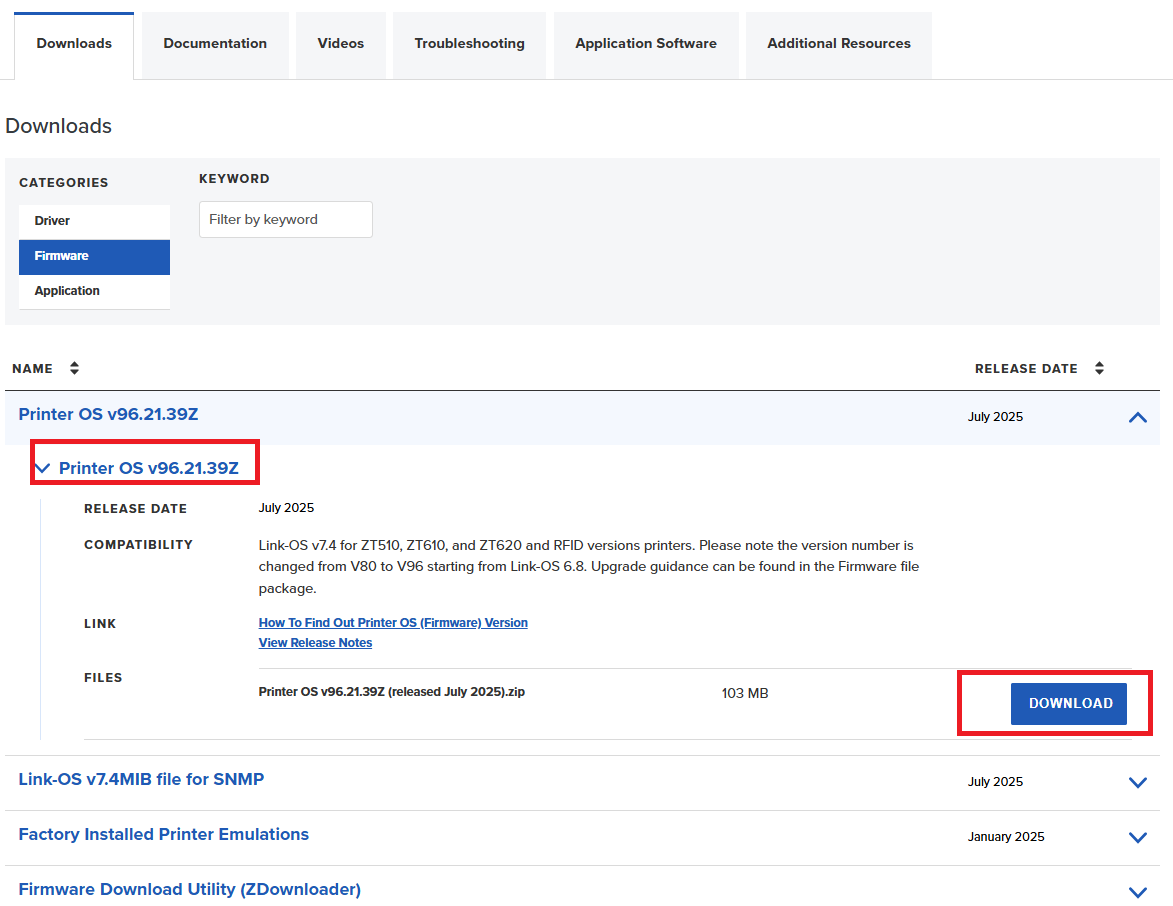Click the Filter by keyword field
Screen dimensions: 1173x906
pyautogui.click(x=286, y=220)
